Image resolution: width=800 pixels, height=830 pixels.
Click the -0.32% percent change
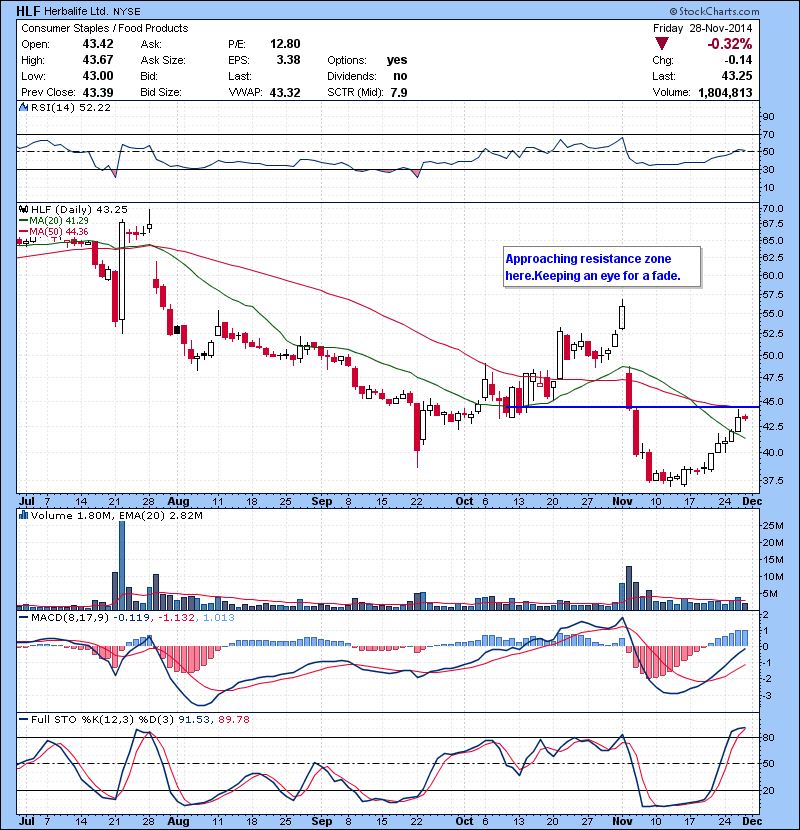[x=730, y=43]
